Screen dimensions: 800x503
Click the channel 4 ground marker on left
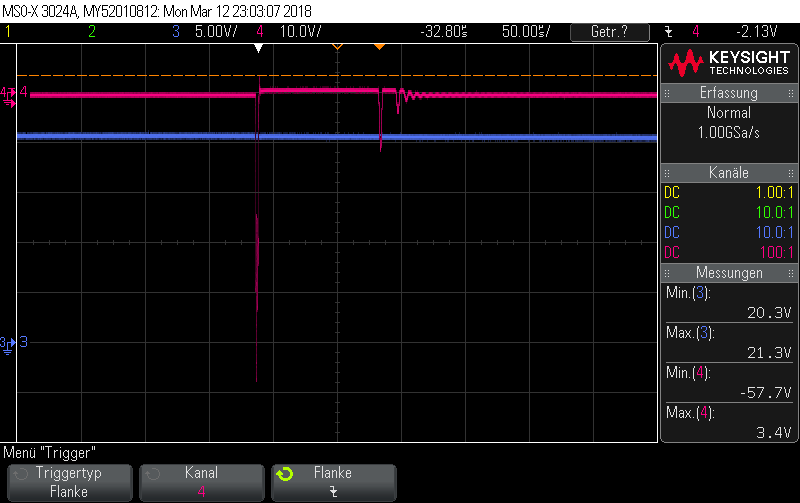click(8, 97)
